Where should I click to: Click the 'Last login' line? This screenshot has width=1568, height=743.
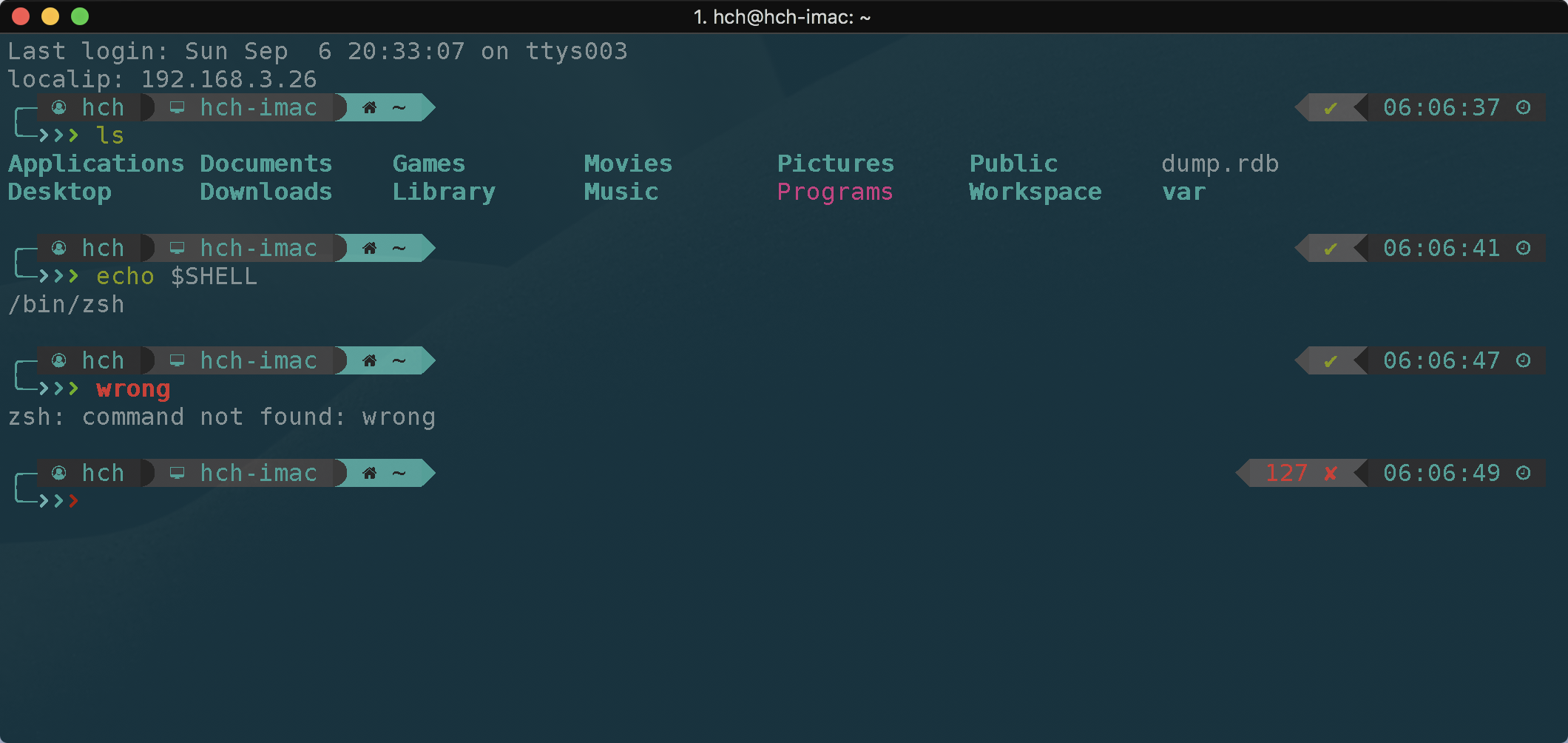(317, 51)
